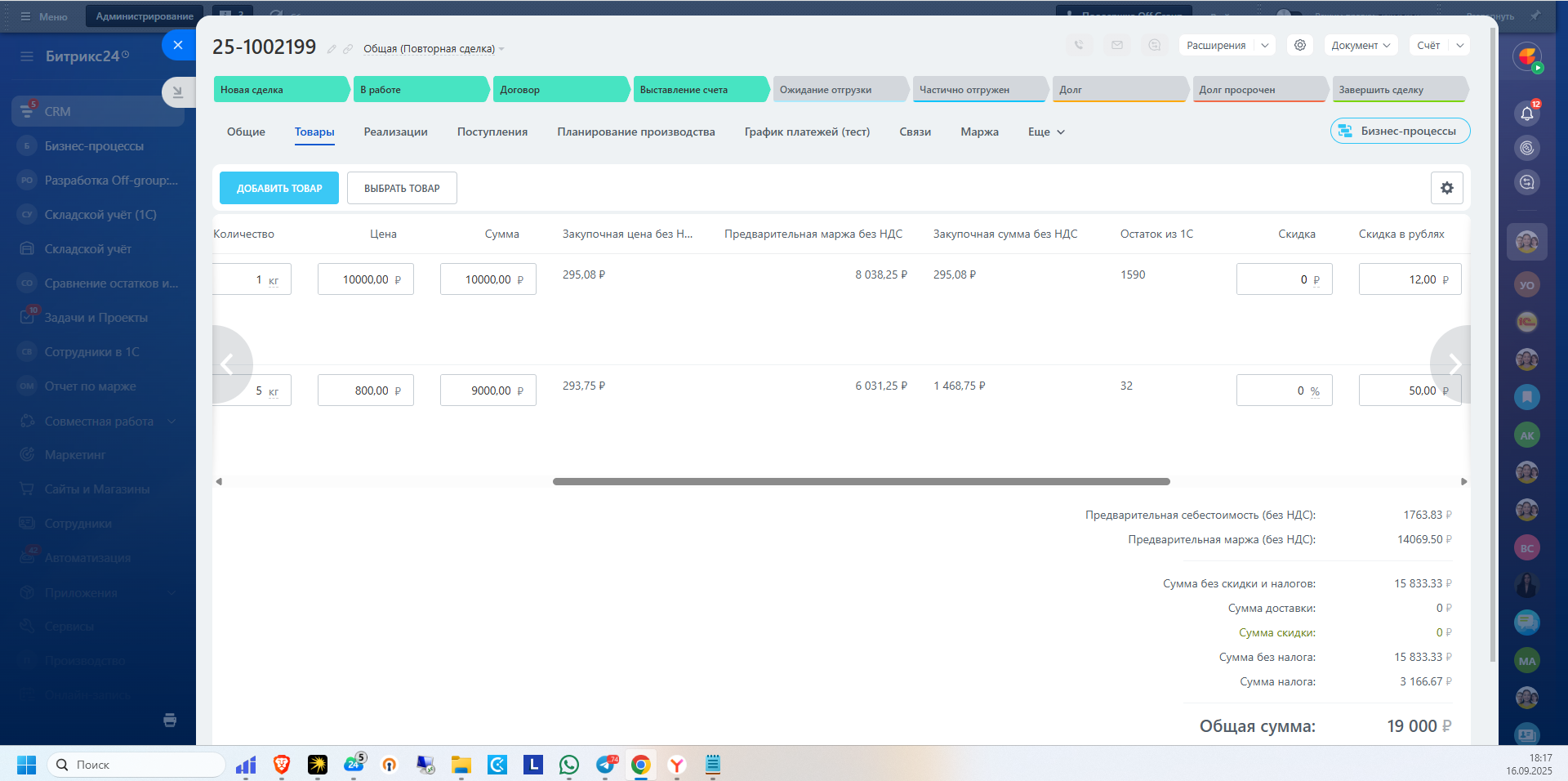The width and height of the screenshot is (1568, 781).
Task: Open Chrome from the Windows taskbar
Action: point(641,765)
